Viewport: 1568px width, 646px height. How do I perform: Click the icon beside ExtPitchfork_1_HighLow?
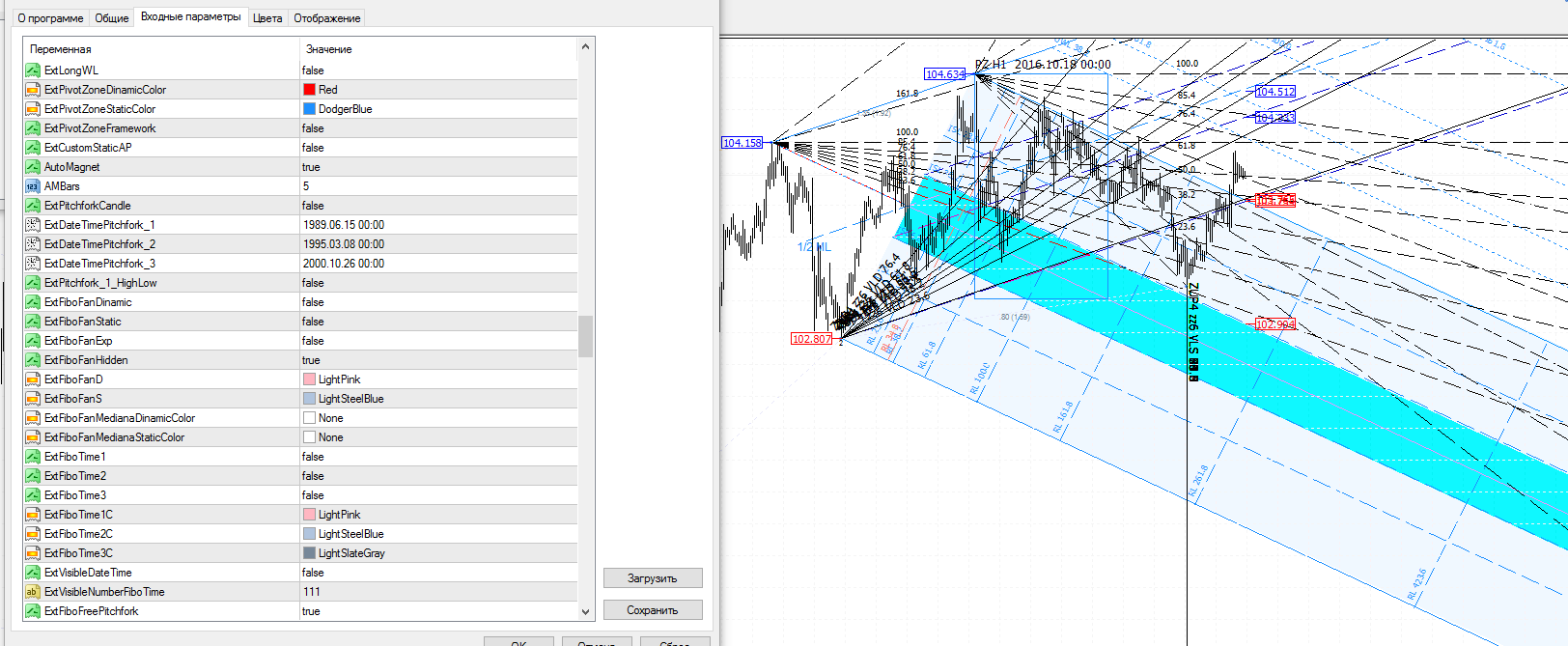pos(33,283)
